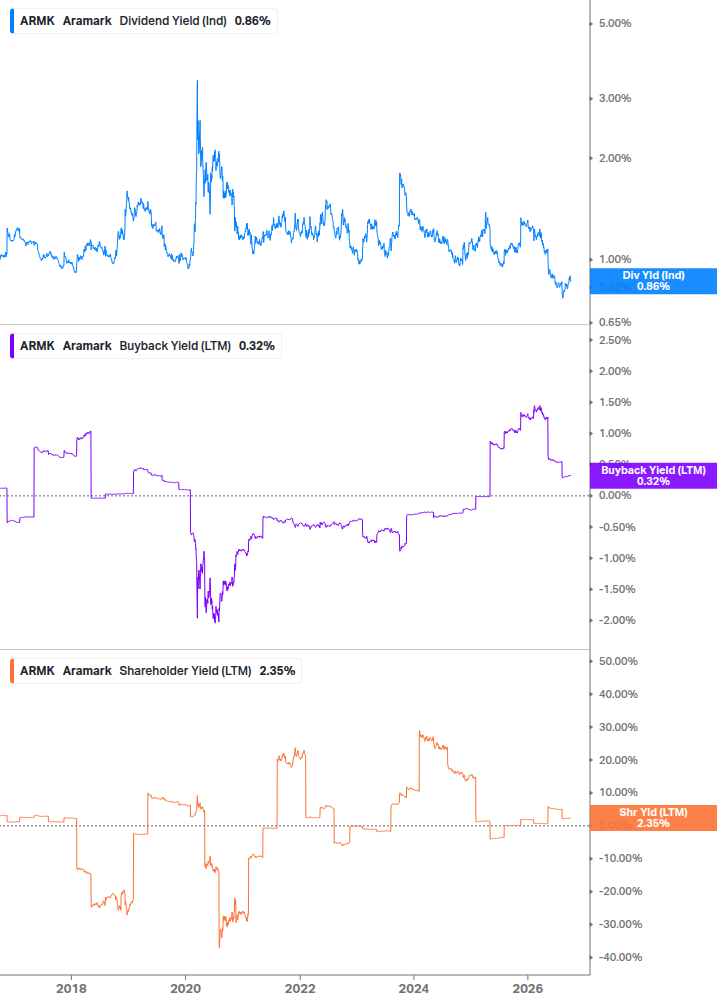The height and width of the screenshot is (1005, 717).
Task: Click the ARMK Dividend Yield (Ind) legend label
Action: [145, 21]
